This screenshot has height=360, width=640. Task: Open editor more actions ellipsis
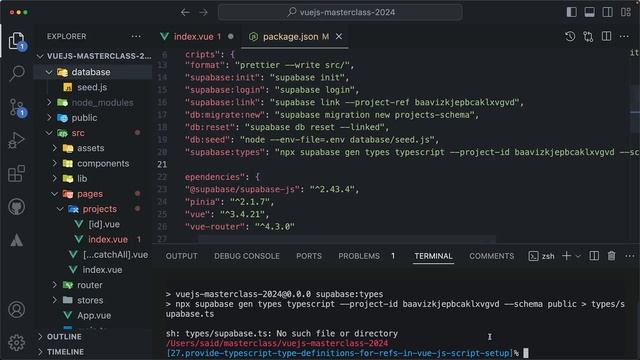(624, 37)
